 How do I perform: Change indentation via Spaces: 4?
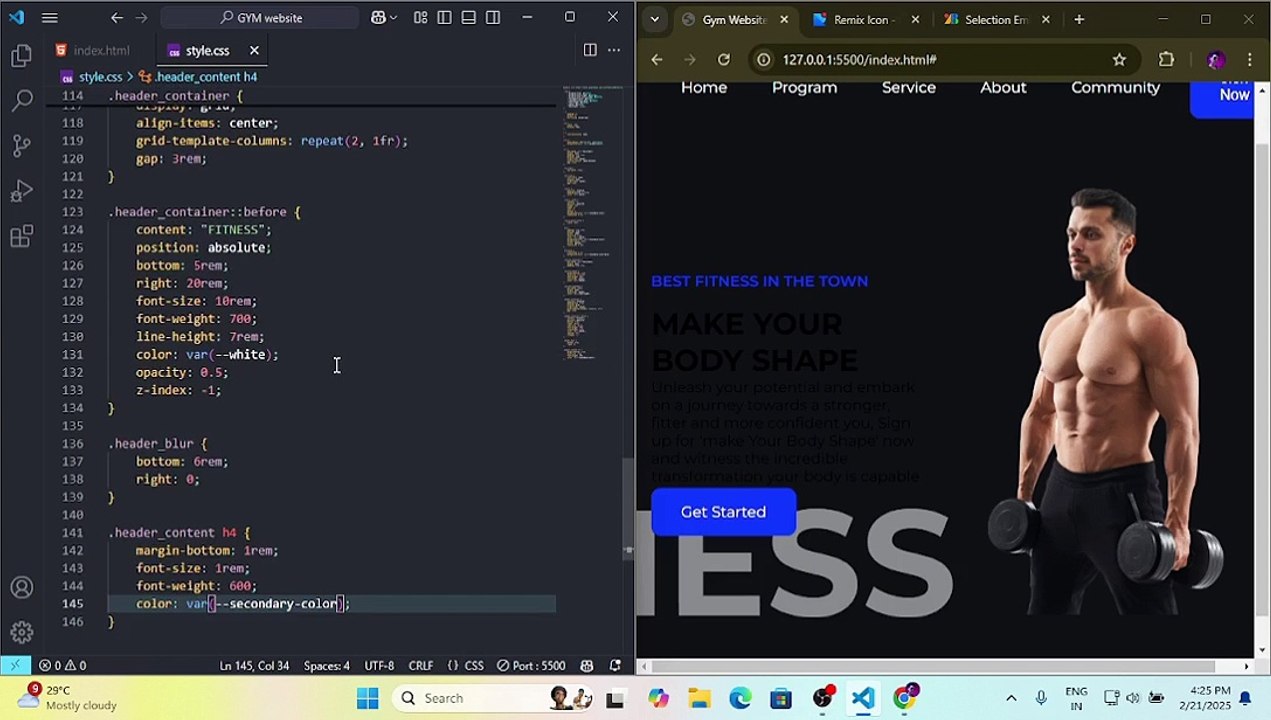click(x=327, y=665)
